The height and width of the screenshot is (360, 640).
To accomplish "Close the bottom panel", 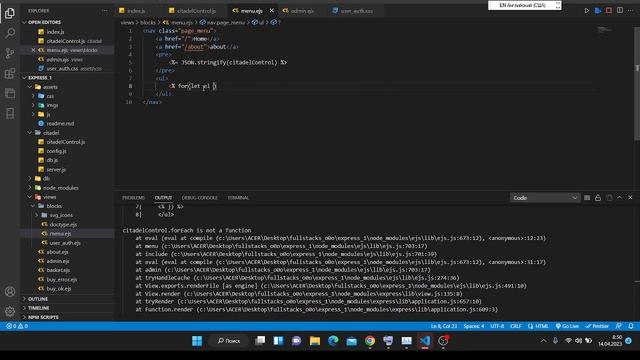I will click(x=631, y=198).
